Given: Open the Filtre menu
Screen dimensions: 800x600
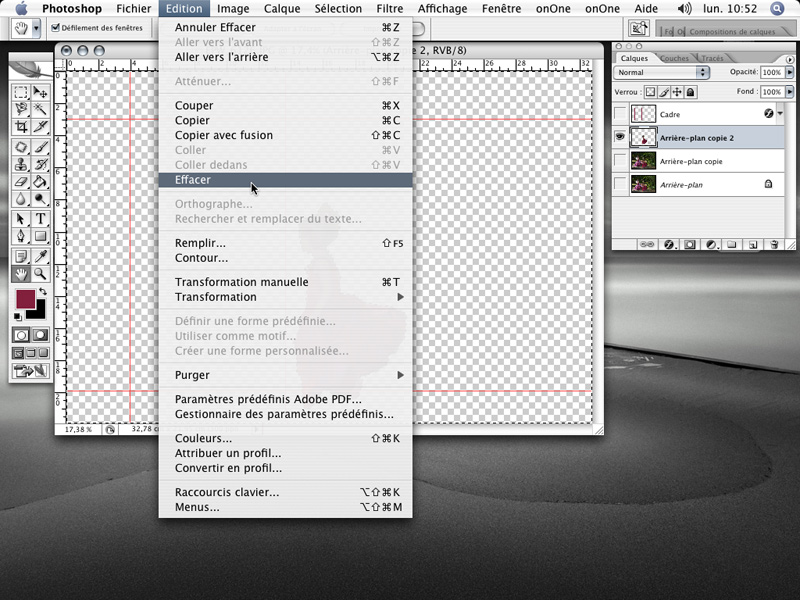Looking at the screenshot, I should click(390, 9).
